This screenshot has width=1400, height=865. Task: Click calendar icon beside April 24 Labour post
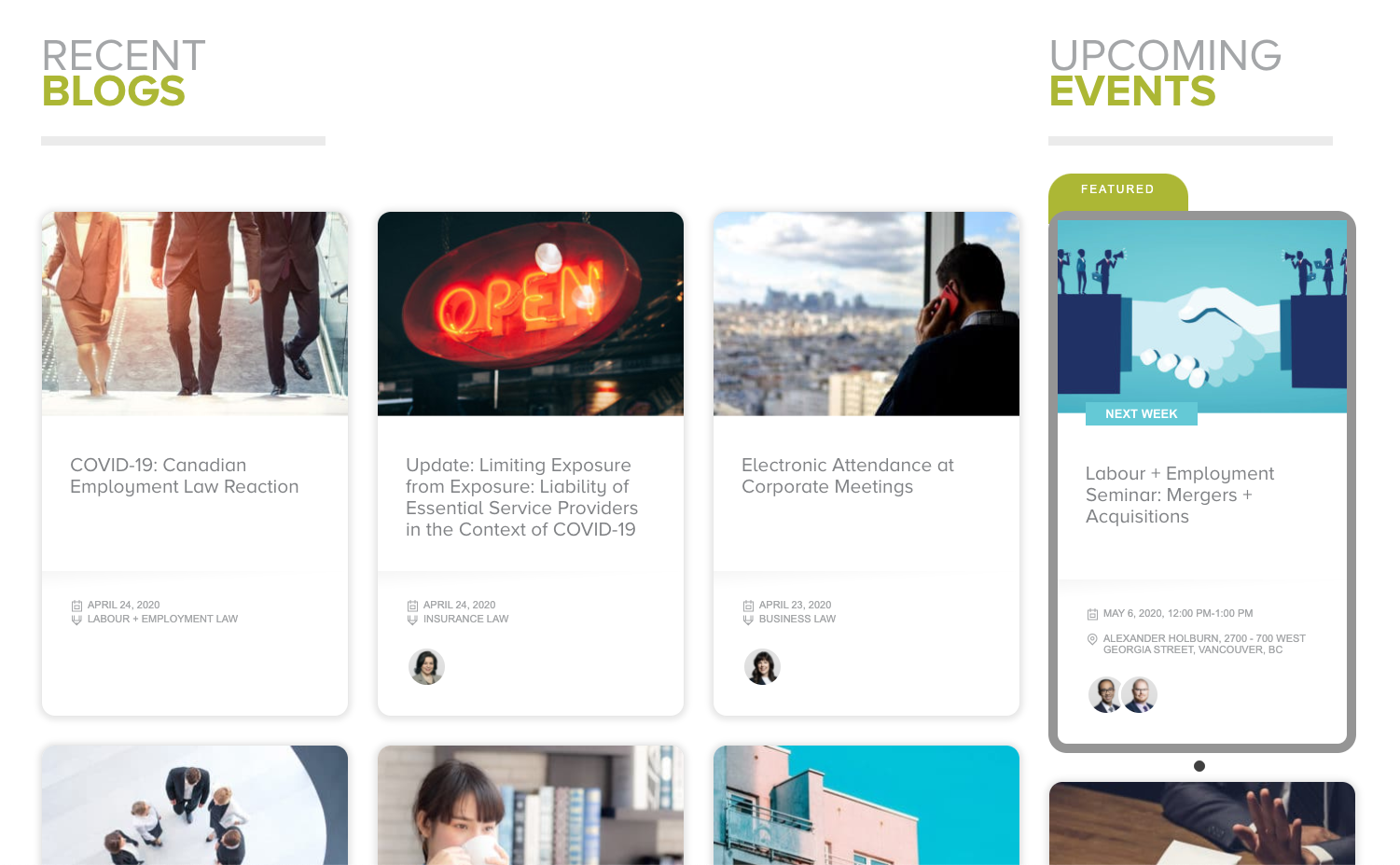pyautogui.click(x=76, y=606)
